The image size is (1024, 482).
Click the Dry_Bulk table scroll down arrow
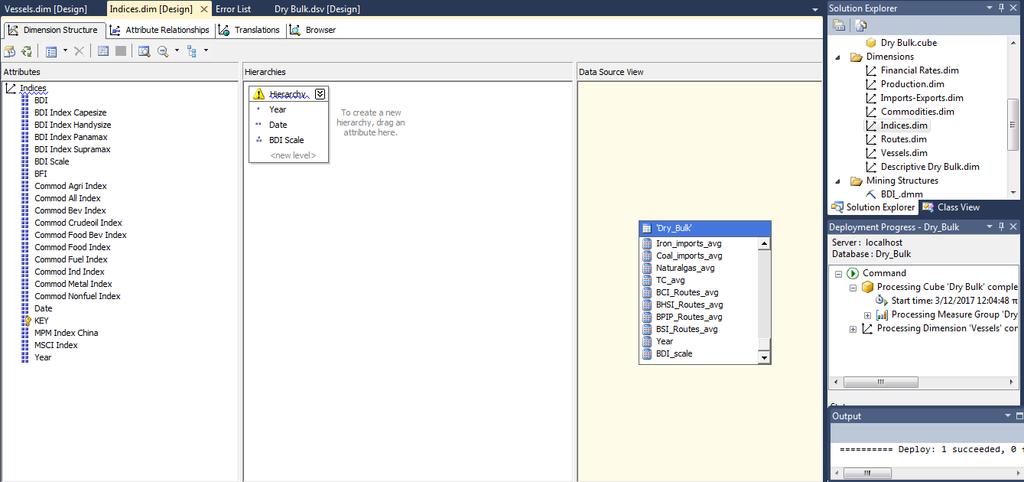point(763,357)
